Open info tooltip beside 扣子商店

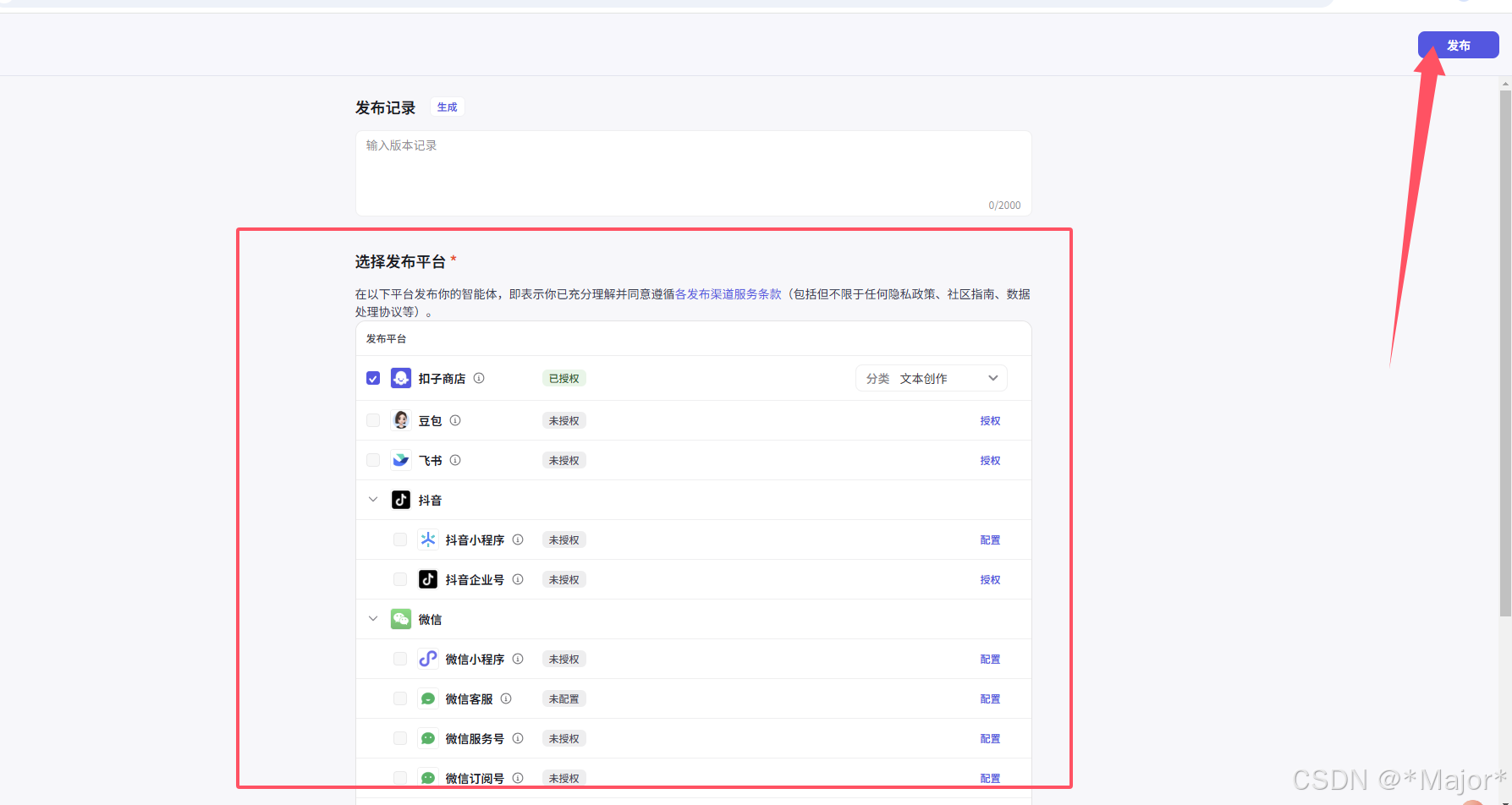coord(479,378)
